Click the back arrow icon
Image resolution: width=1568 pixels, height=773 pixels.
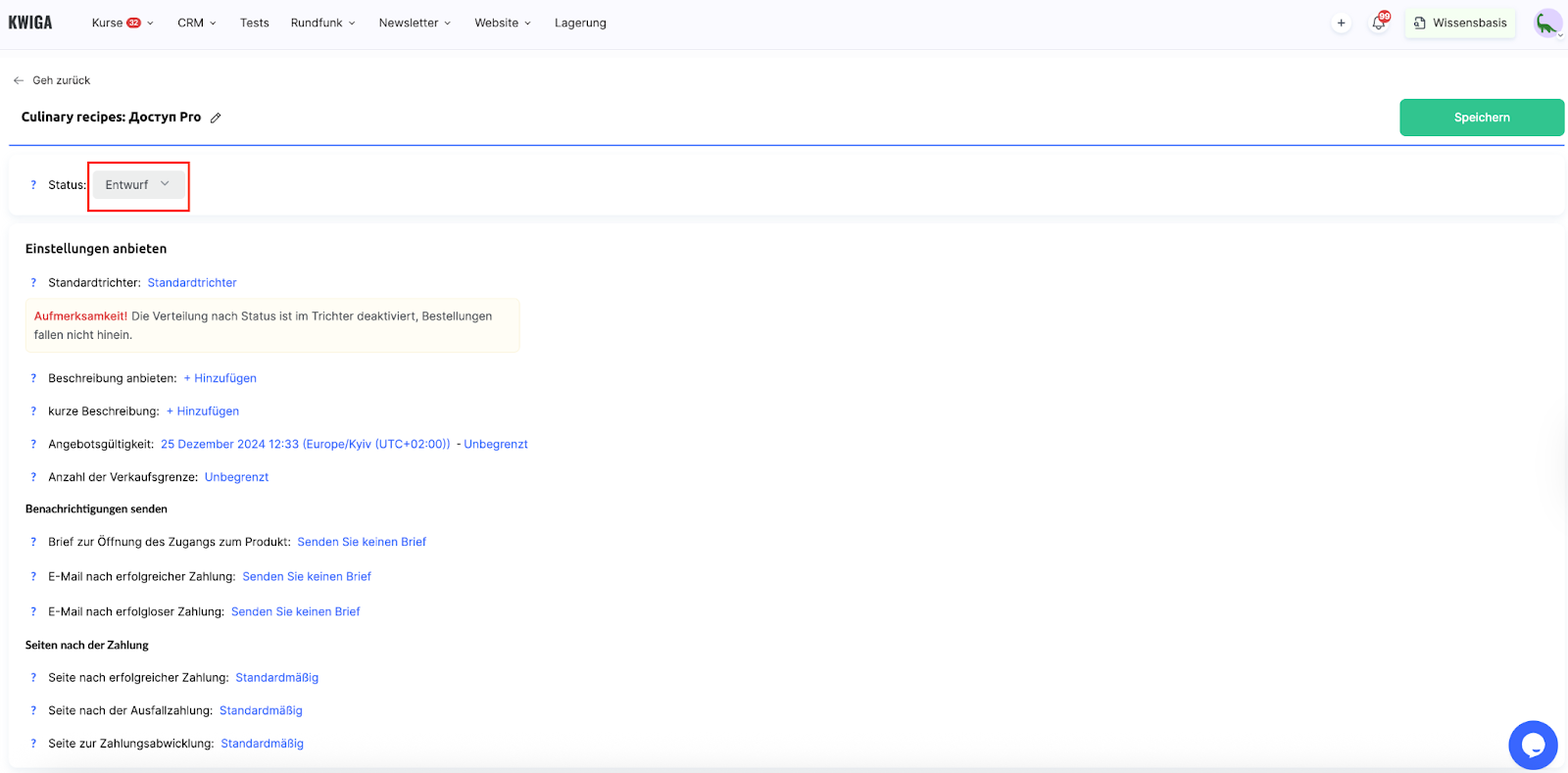pyautogui.click(x=18, y=80)
